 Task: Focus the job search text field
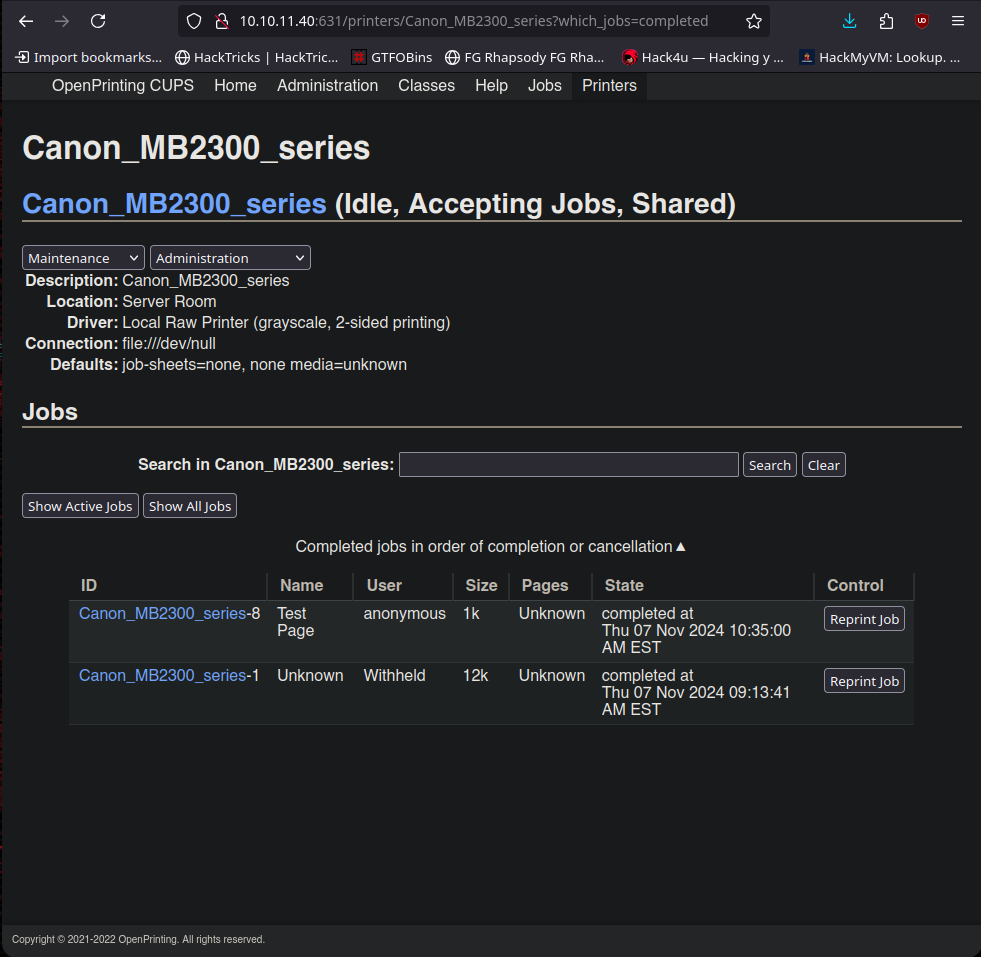[569, 465]
